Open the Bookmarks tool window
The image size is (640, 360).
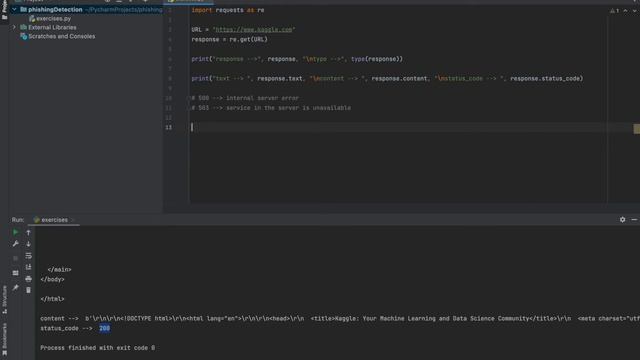click(4, 339)
